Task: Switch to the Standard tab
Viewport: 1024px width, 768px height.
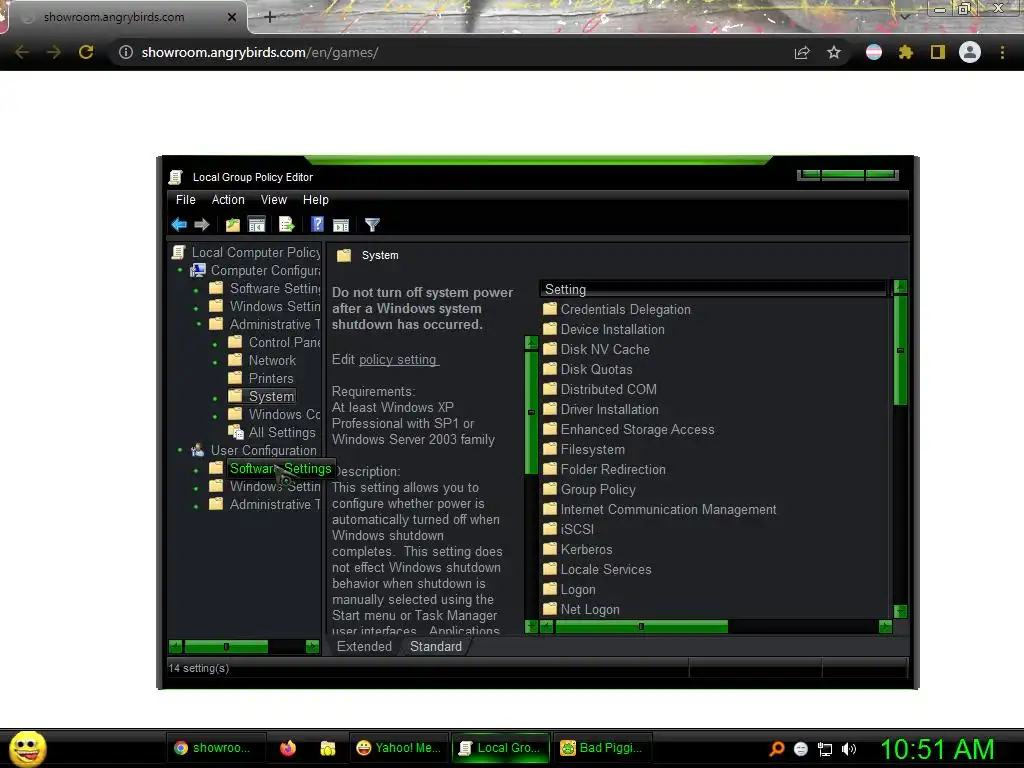Action: pyautogui.click(x=436, y=647)
